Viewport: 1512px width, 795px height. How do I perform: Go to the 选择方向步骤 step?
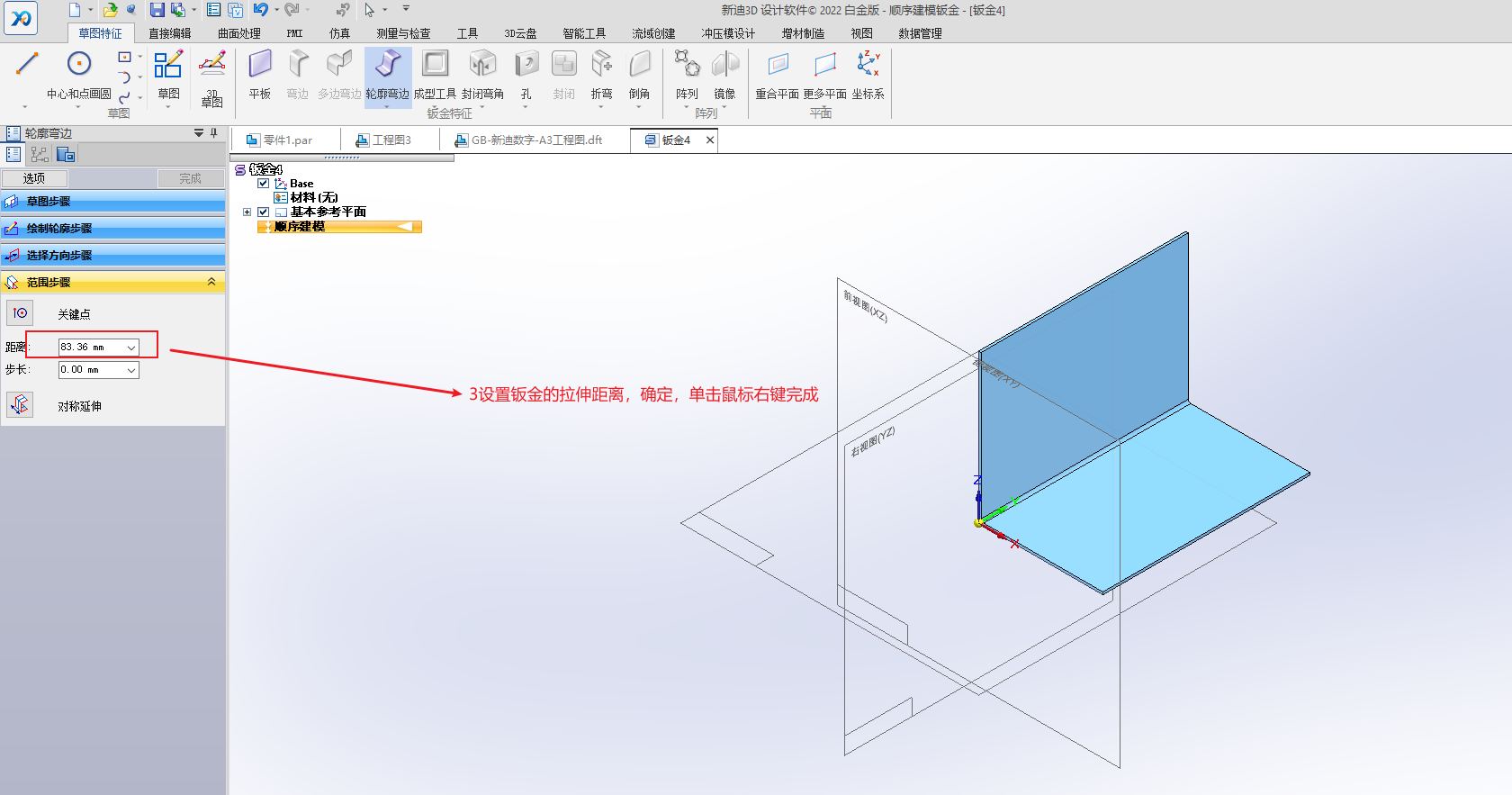point(112,256)
